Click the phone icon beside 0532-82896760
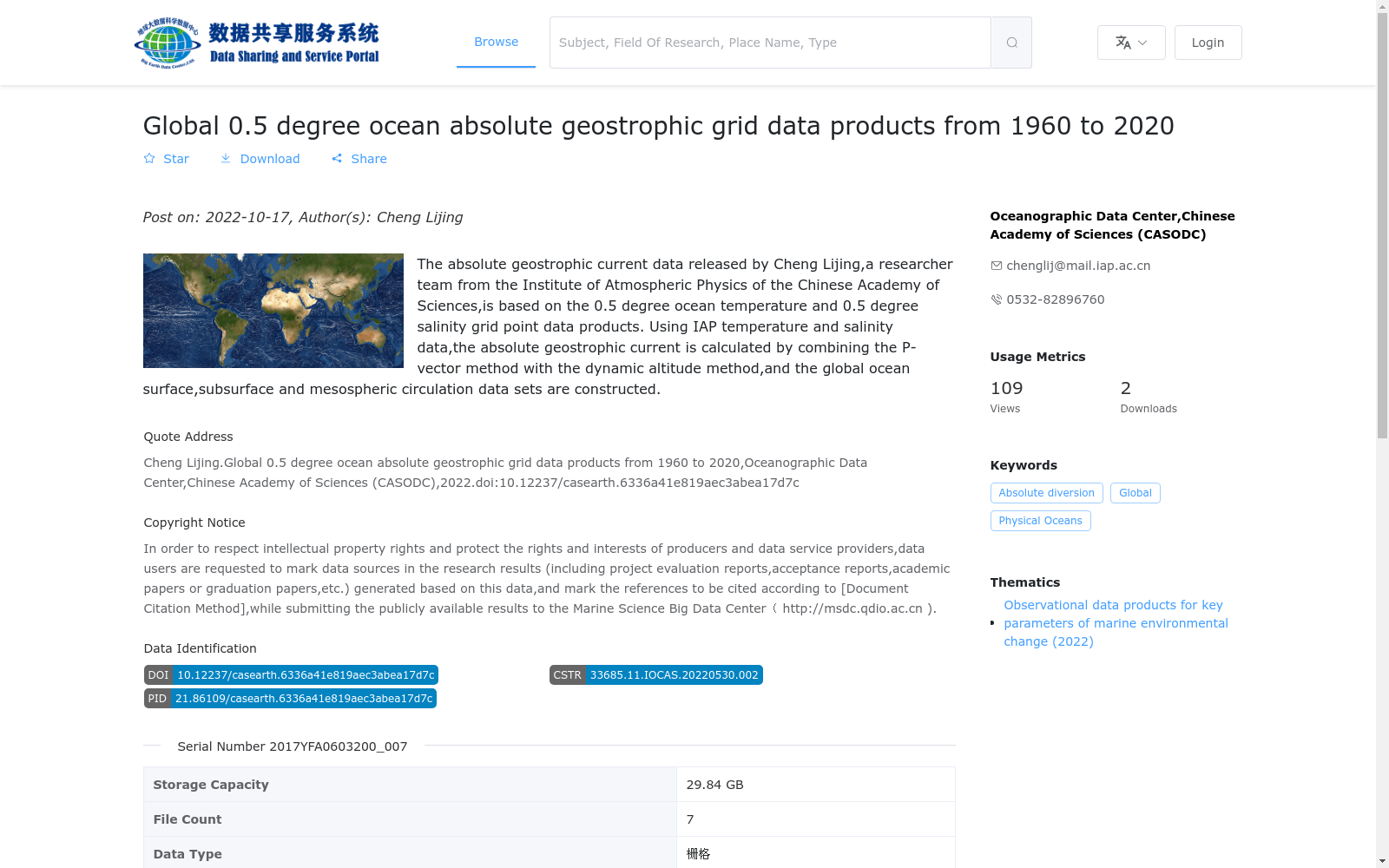1389x868 pixels. point(996,299)
